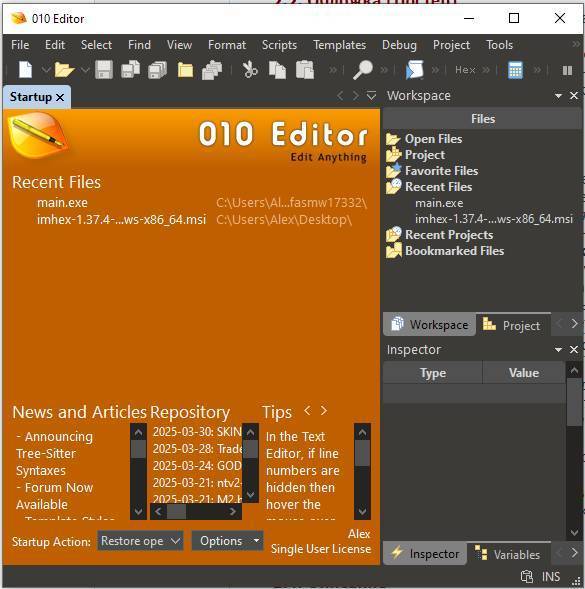Image resolution: width=585 pixels, height=589 pixels.
Task: Open the Edit menu
Action: tap(55, 45)
